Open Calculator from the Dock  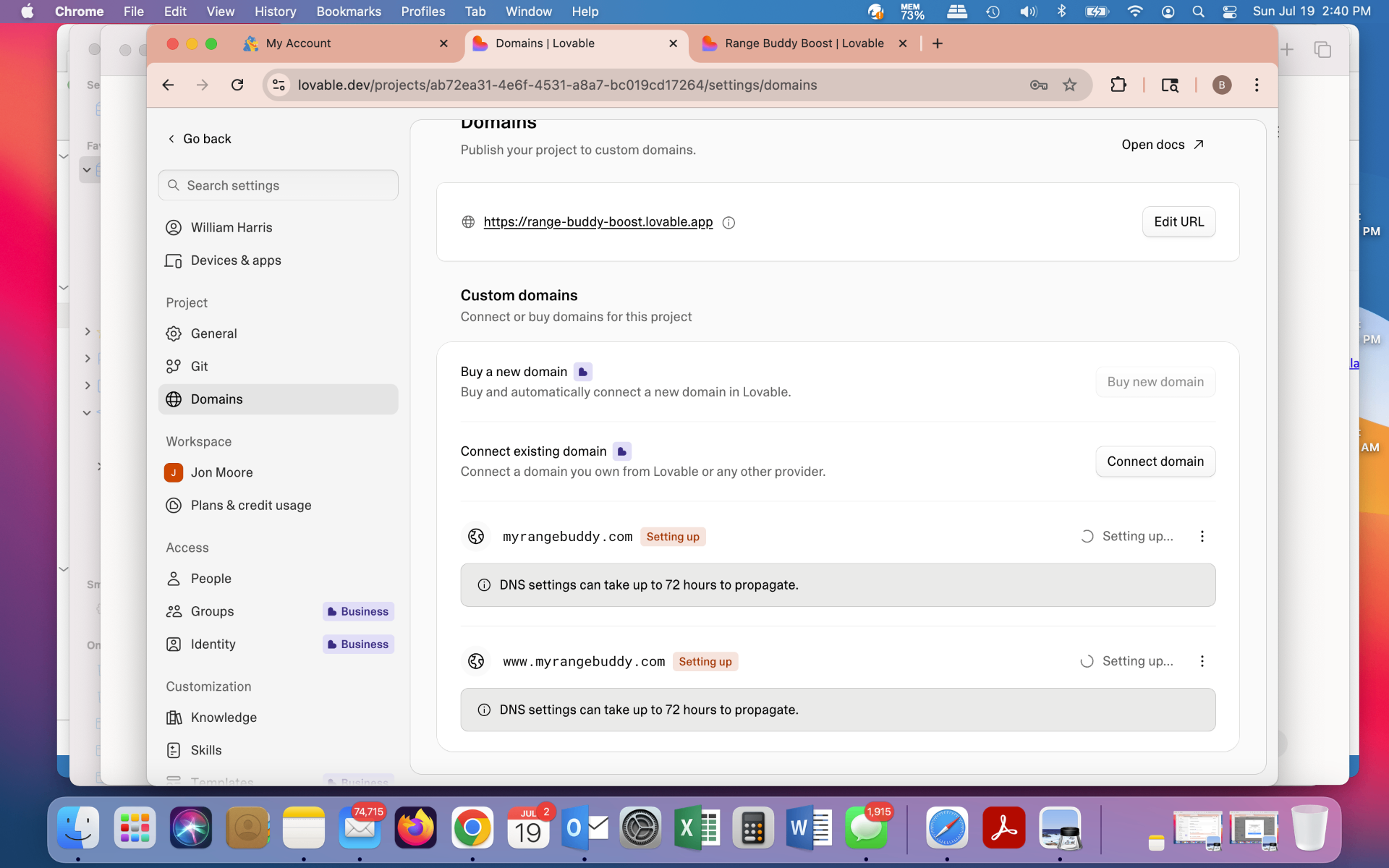coord(753,828)
